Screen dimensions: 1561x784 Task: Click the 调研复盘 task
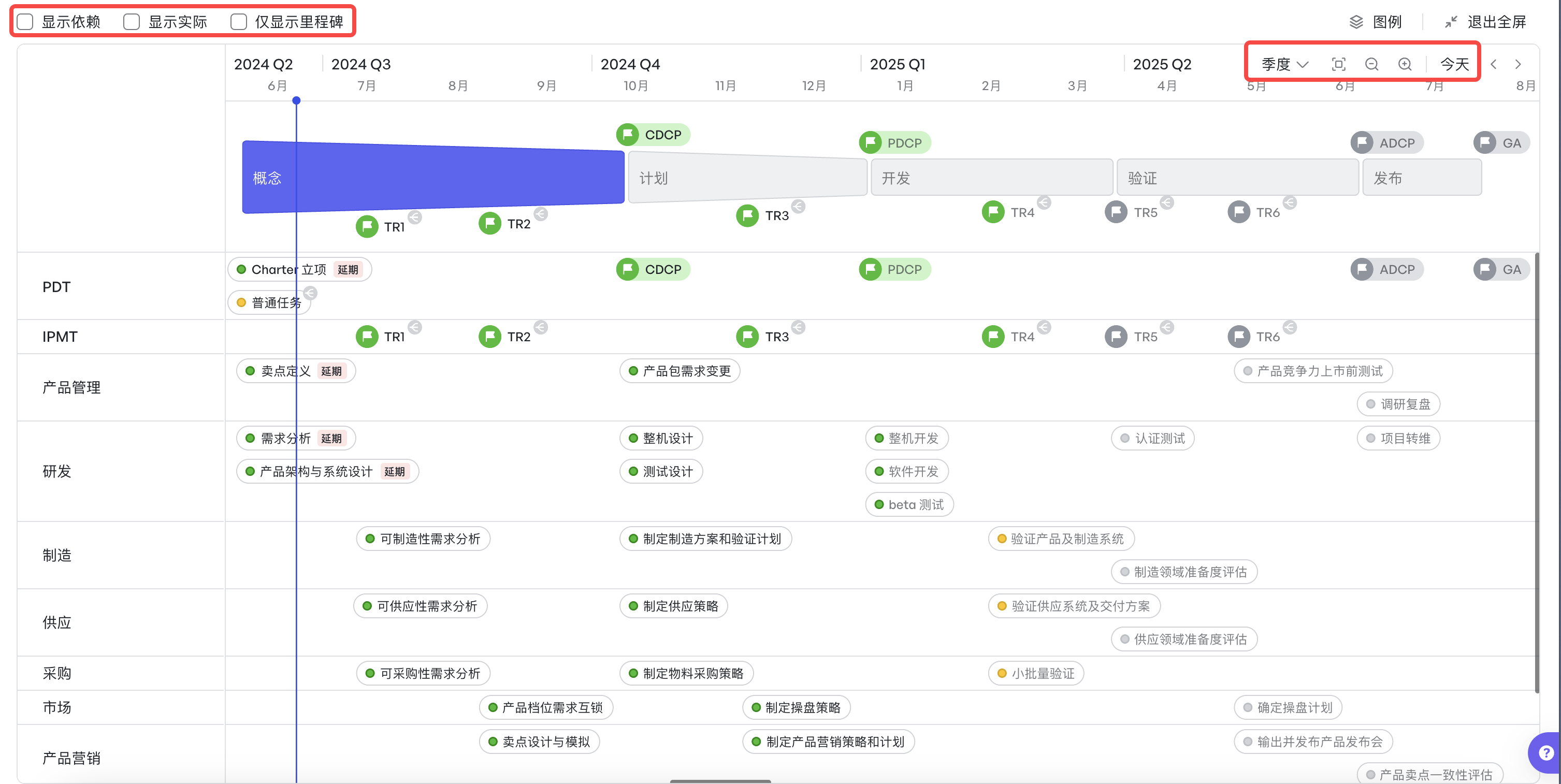click(x=1398, y=404)
